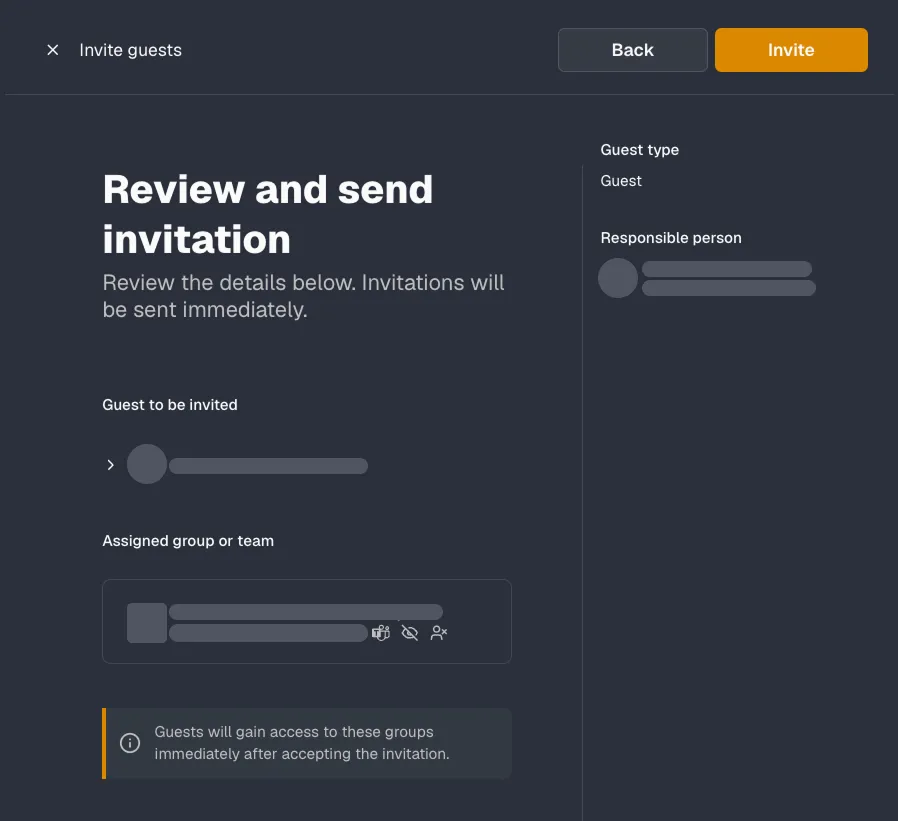Go back with the Back button
The width and height of the screenshot is (898, 821).
tap(632, 50)
